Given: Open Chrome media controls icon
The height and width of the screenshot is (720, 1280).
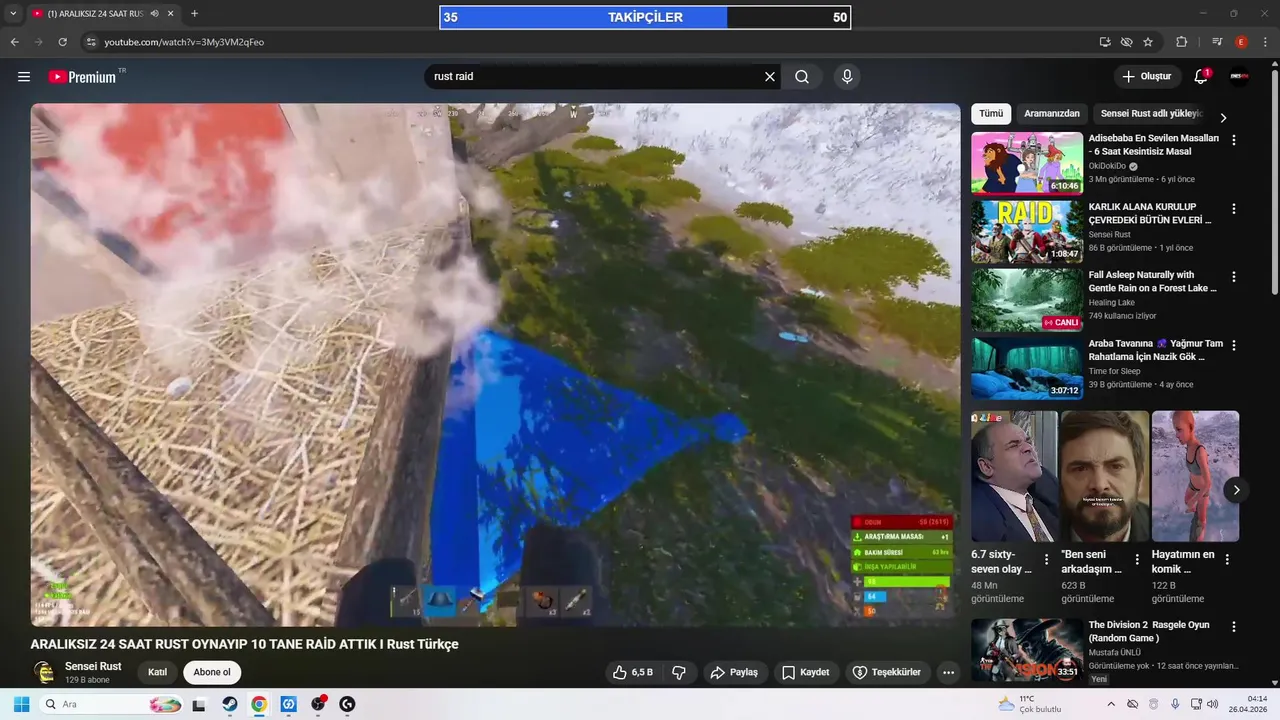Looking at the screenshot, I should point(1217,42).
